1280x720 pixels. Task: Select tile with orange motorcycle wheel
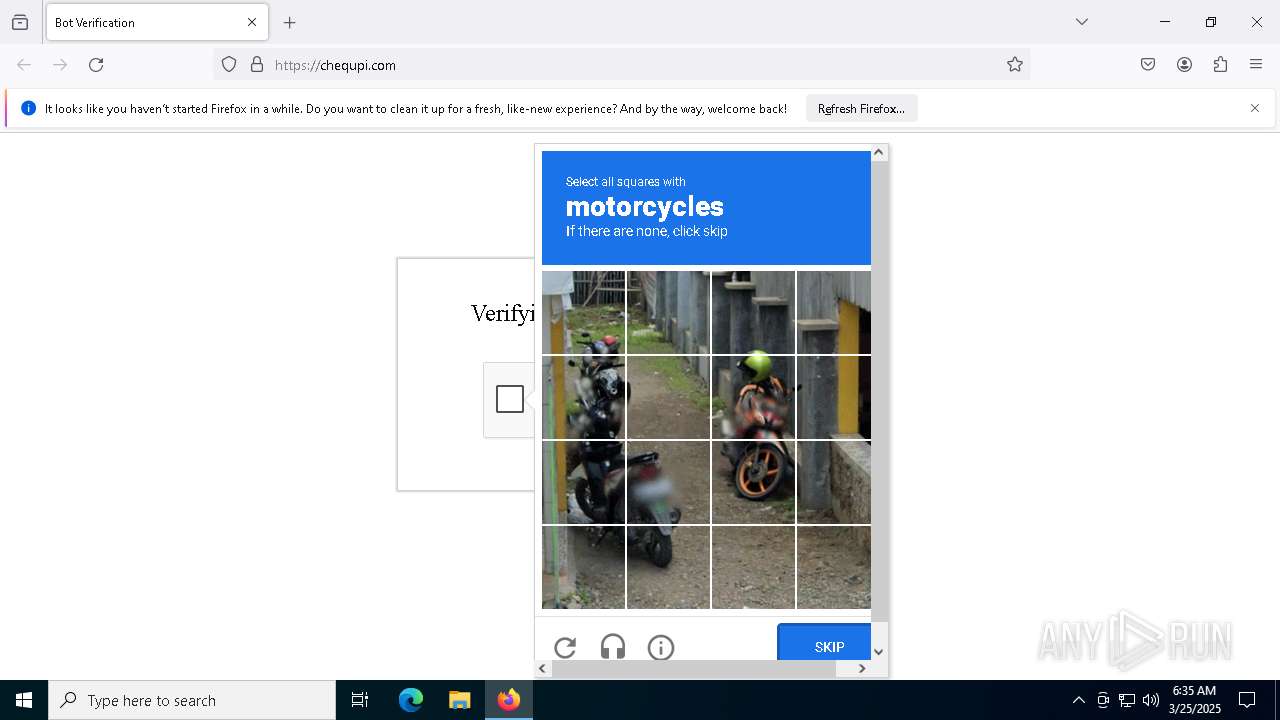[x=753, y=482]
